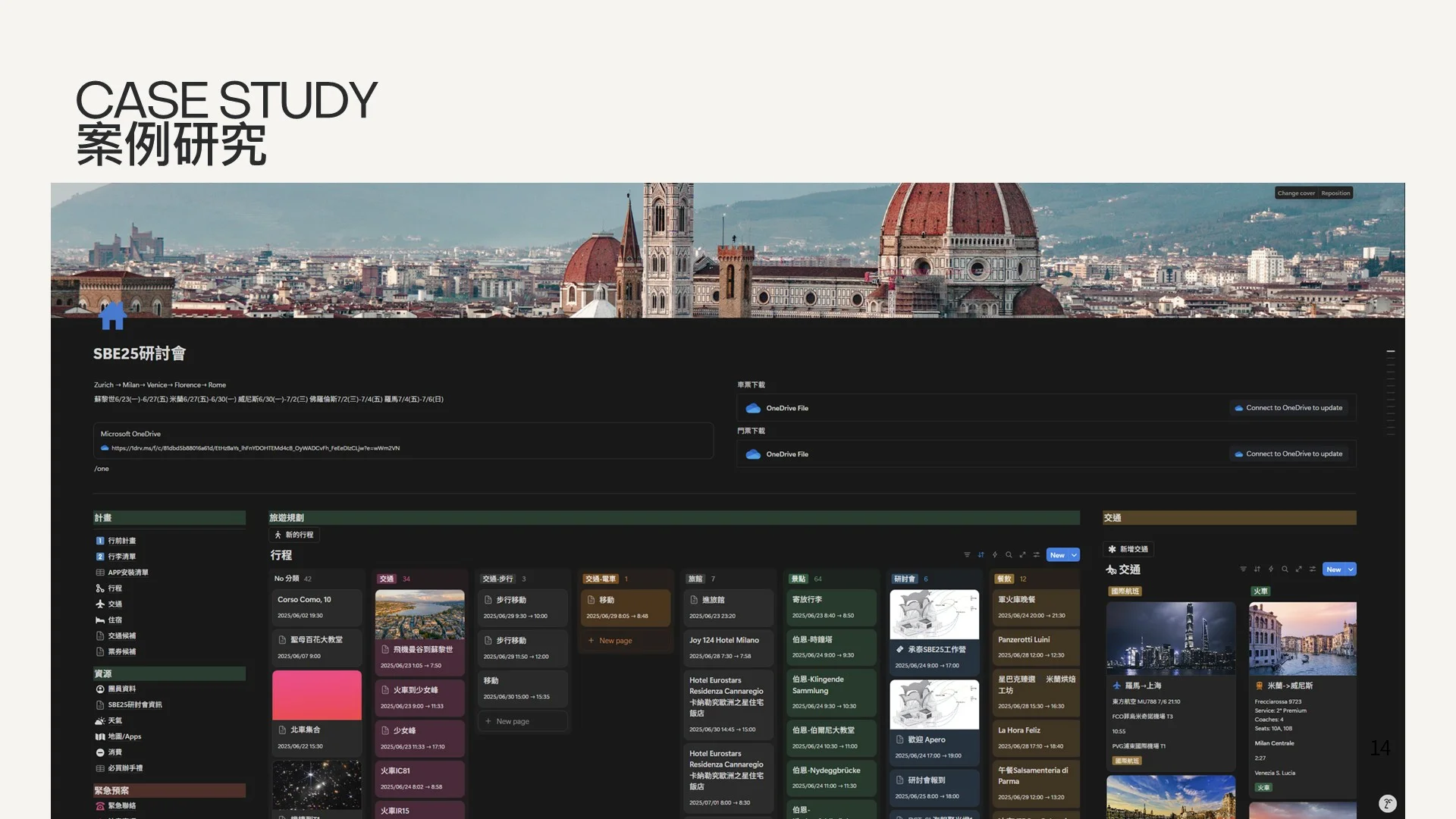Image resolution: width=1456 pixels, height=819 pixels.
Task: Expand 交通 database with full-page arrows icon
Action: [1298, 570]
